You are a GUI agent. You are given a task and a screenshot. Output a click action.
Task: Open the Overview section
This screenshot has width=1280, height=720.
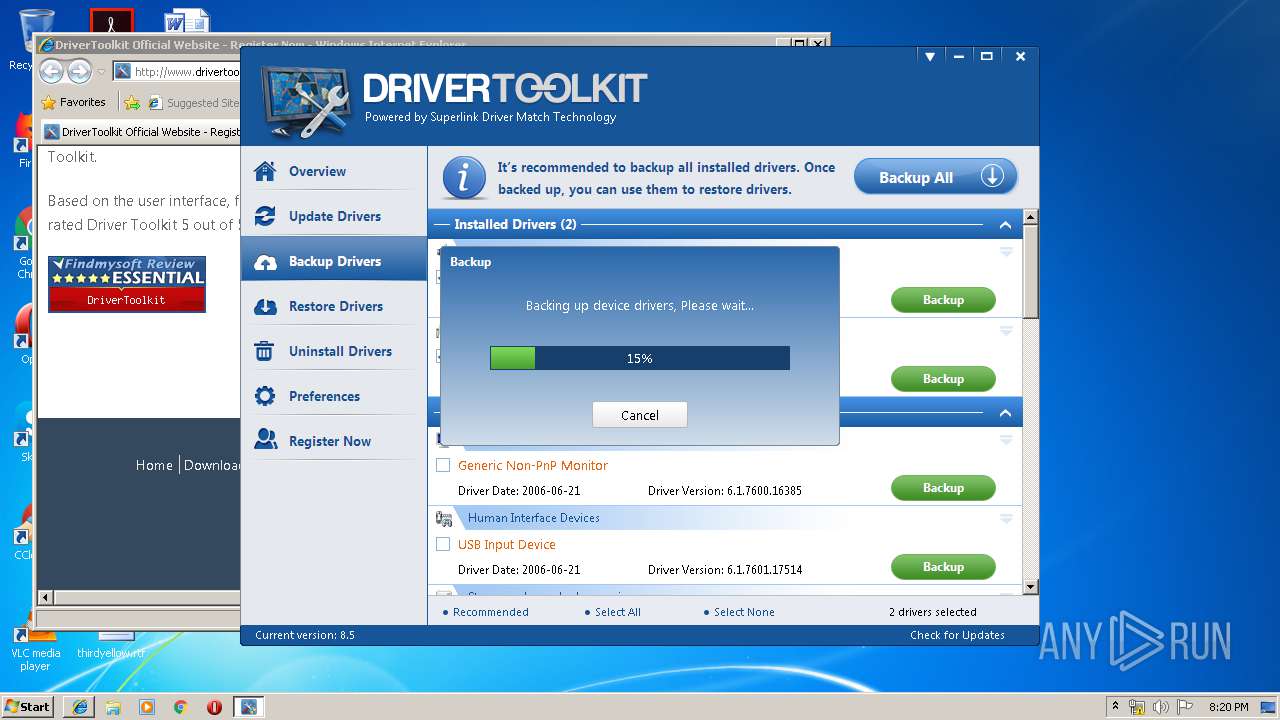333,171
